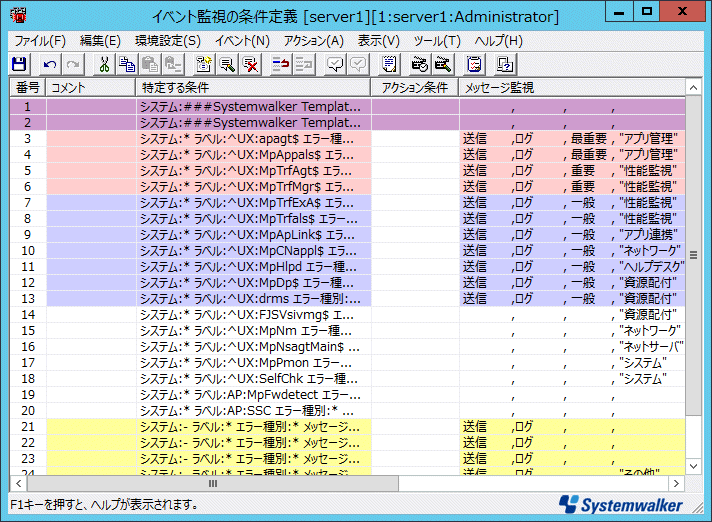712x522 pixels.
Task: Open the イベント(N) menu
Action: point(242,41)
